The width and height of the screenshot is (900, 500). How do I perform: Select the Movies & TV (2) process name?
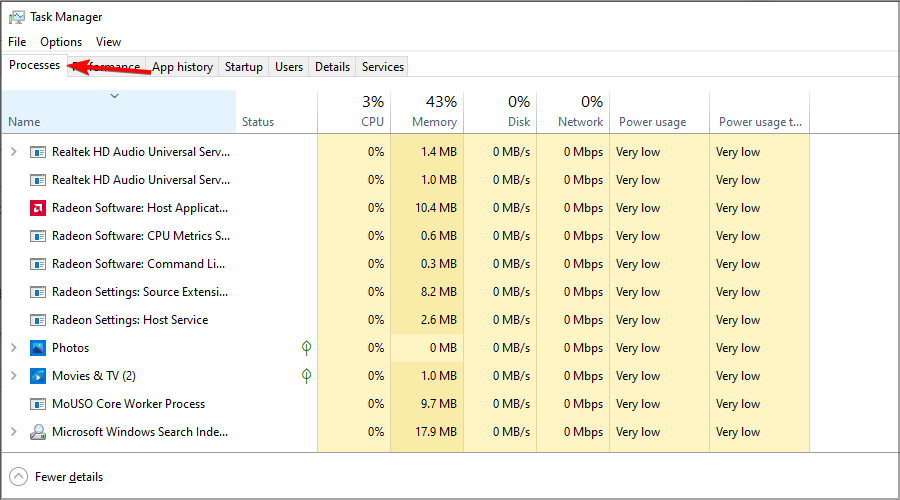point(94,376)
